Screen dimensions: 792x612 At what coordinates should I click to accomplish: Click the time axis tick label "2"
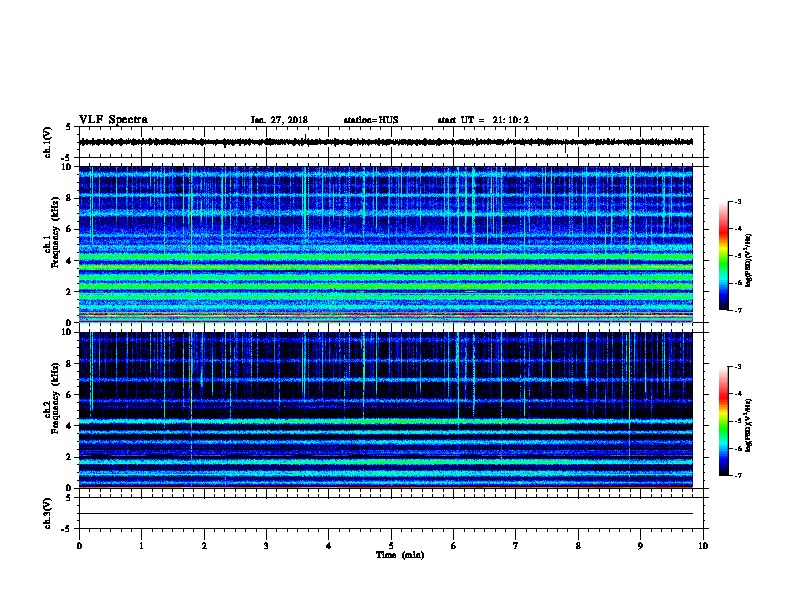coord(204,546)
